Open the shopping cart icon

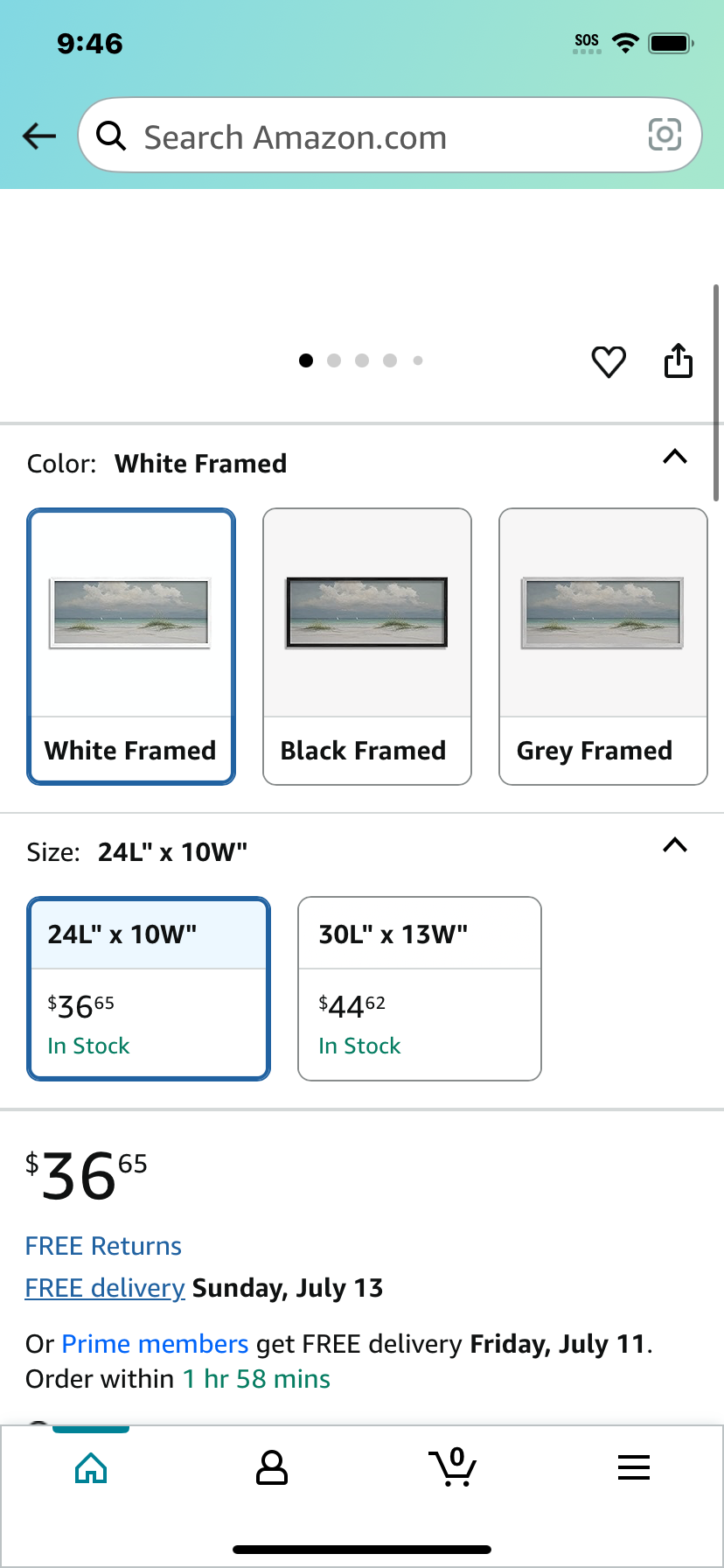tap(453, 1467)
